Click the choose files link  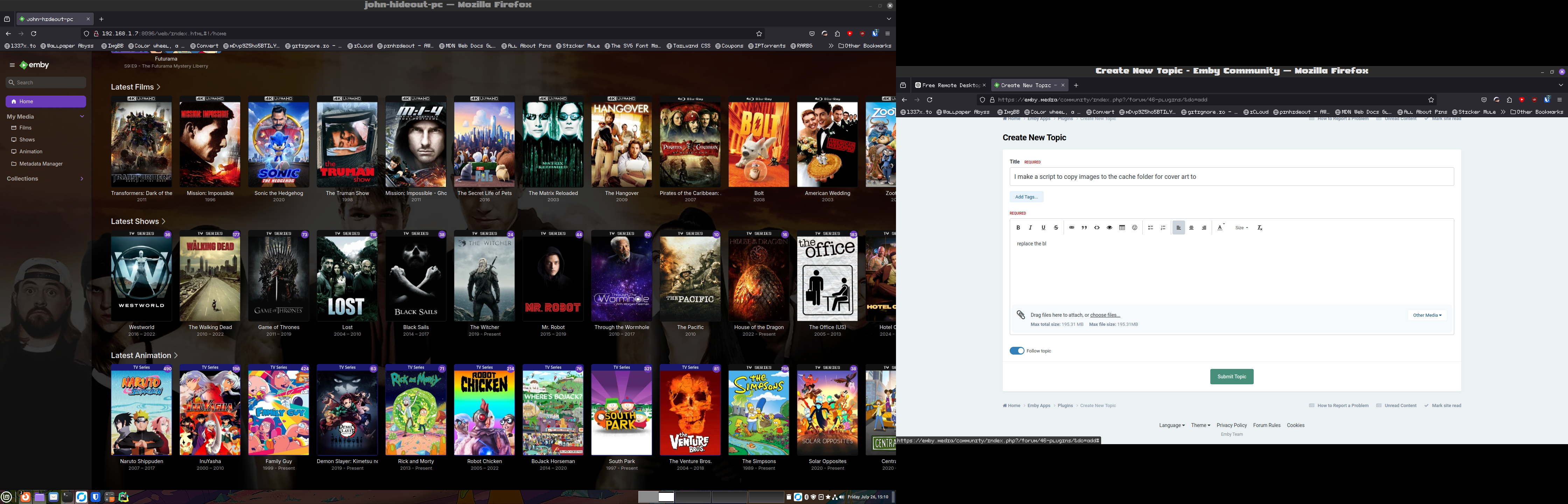pyautogui.click(x=1105, y=315)
